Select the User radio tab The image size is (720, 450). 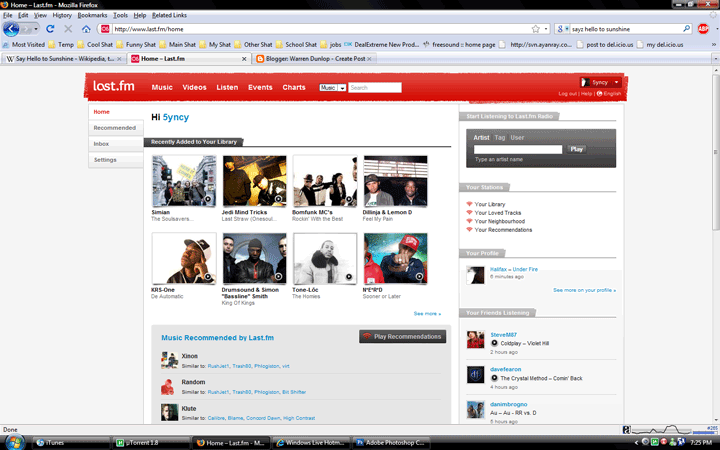point(517,137)
